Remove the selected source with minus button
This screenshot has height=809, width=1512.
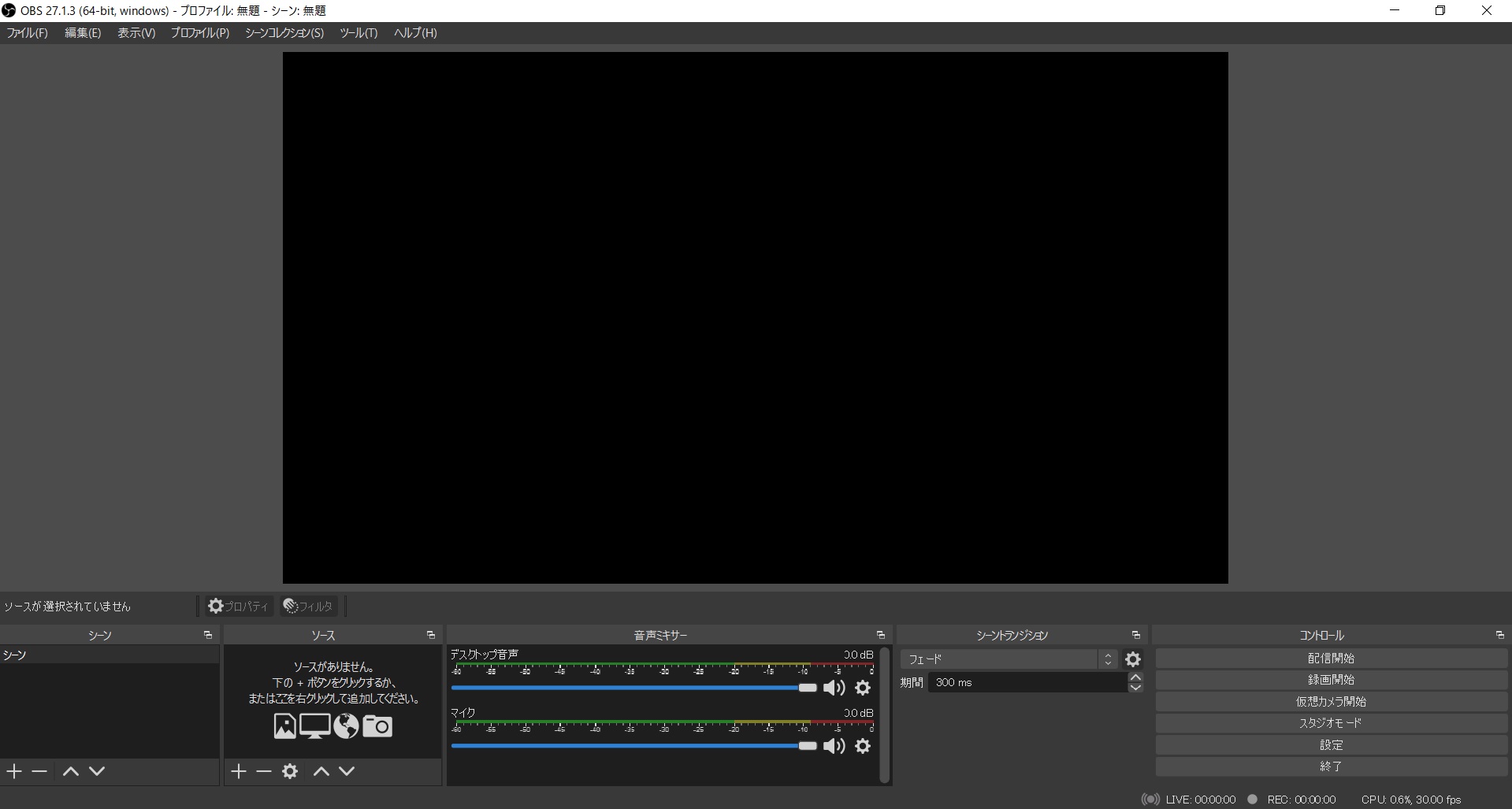pyautogui.click(x=264, y=771)
